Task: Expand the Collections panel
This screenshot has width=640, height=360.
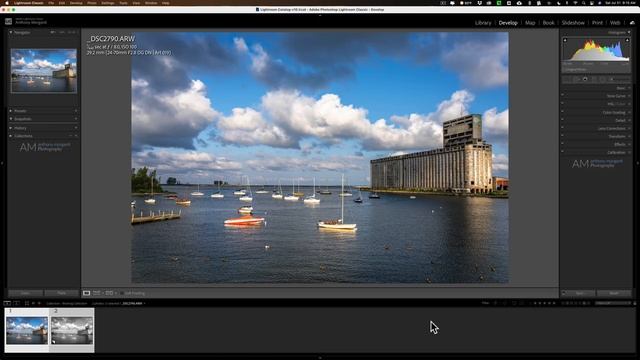Action: (11, 136)
